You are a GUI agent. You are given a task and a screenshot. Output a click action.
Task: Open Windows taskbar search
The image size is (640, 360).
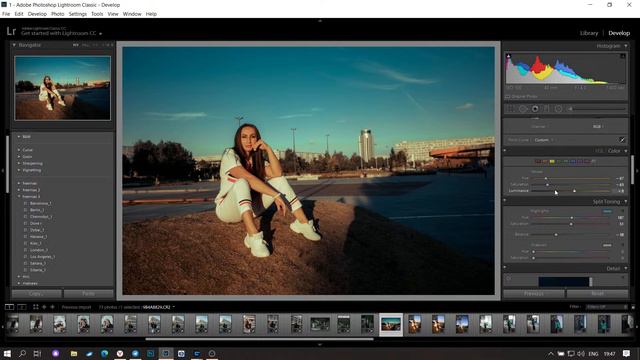coord(22,353)
